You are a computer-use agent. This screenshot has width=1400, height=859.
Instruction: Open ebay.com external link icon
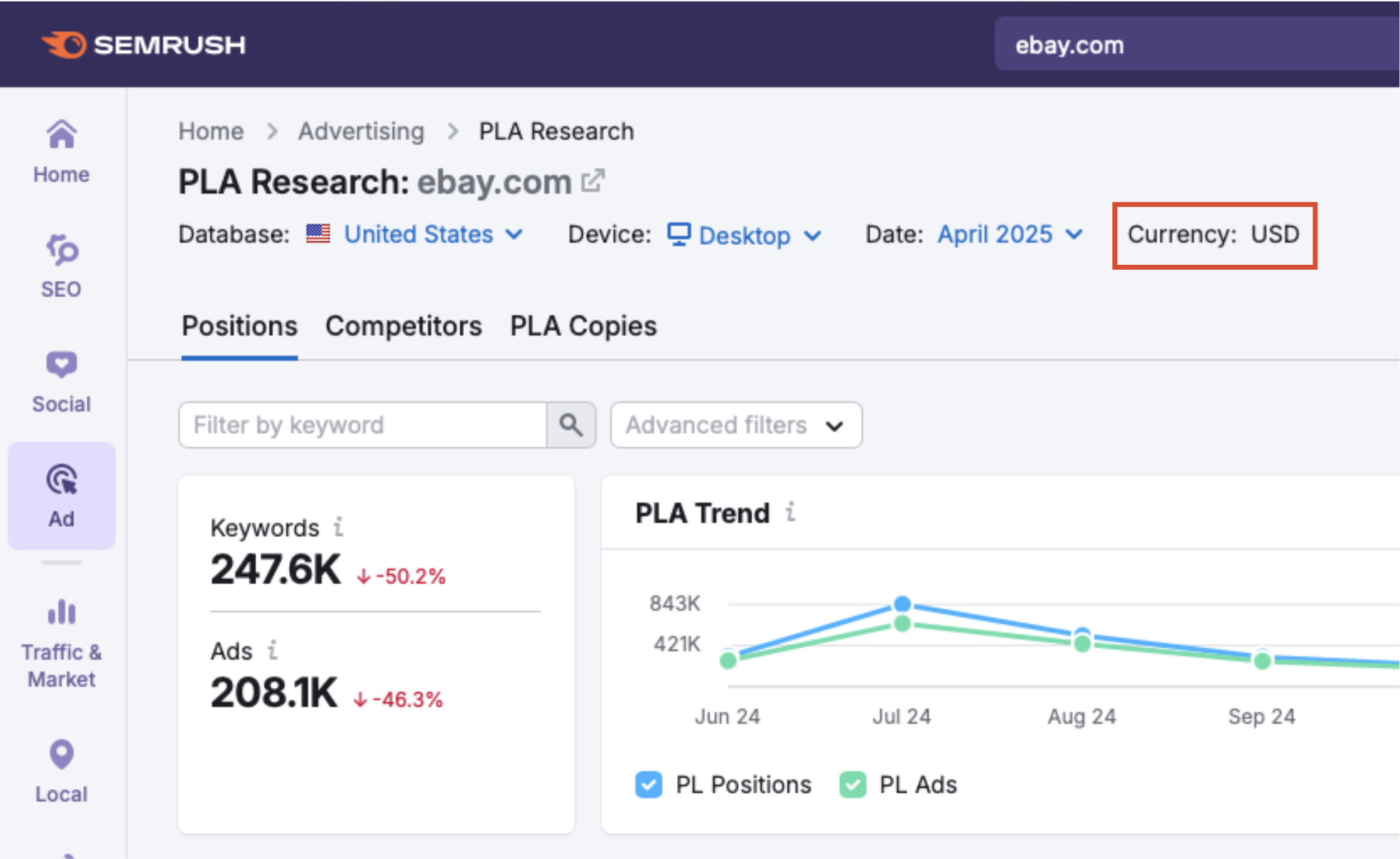(593, 181)
